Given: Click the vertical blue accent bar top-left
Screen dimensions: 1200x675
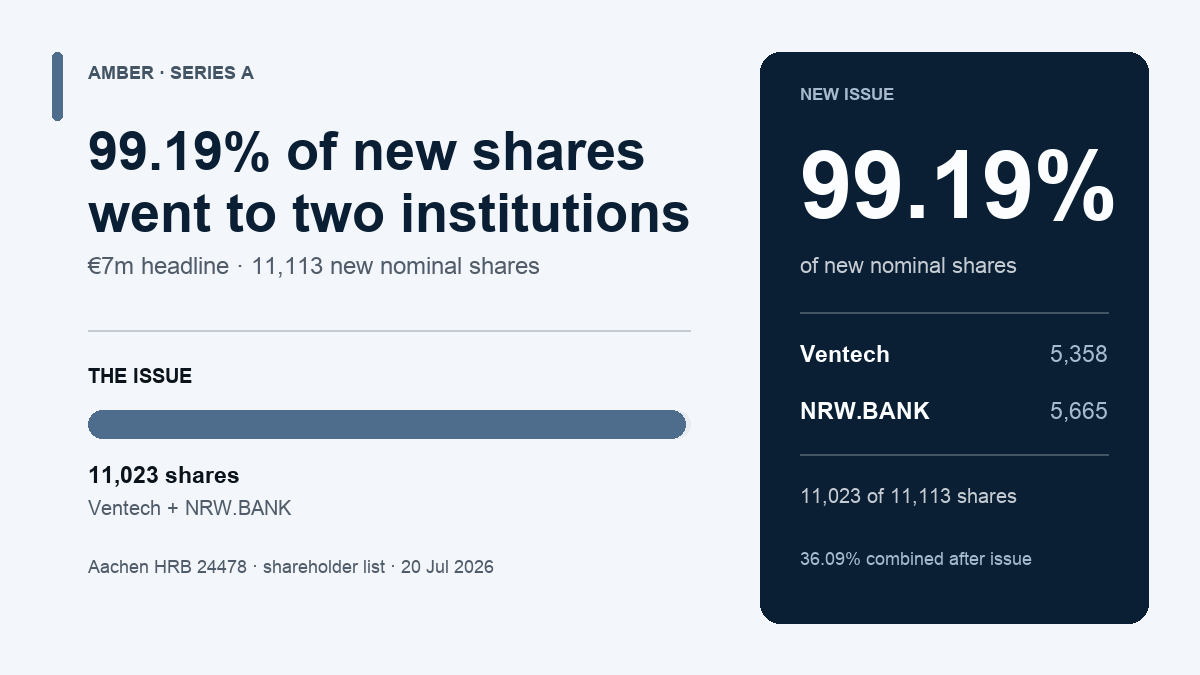Looking at the screenshot, I should tap(57, 87).
